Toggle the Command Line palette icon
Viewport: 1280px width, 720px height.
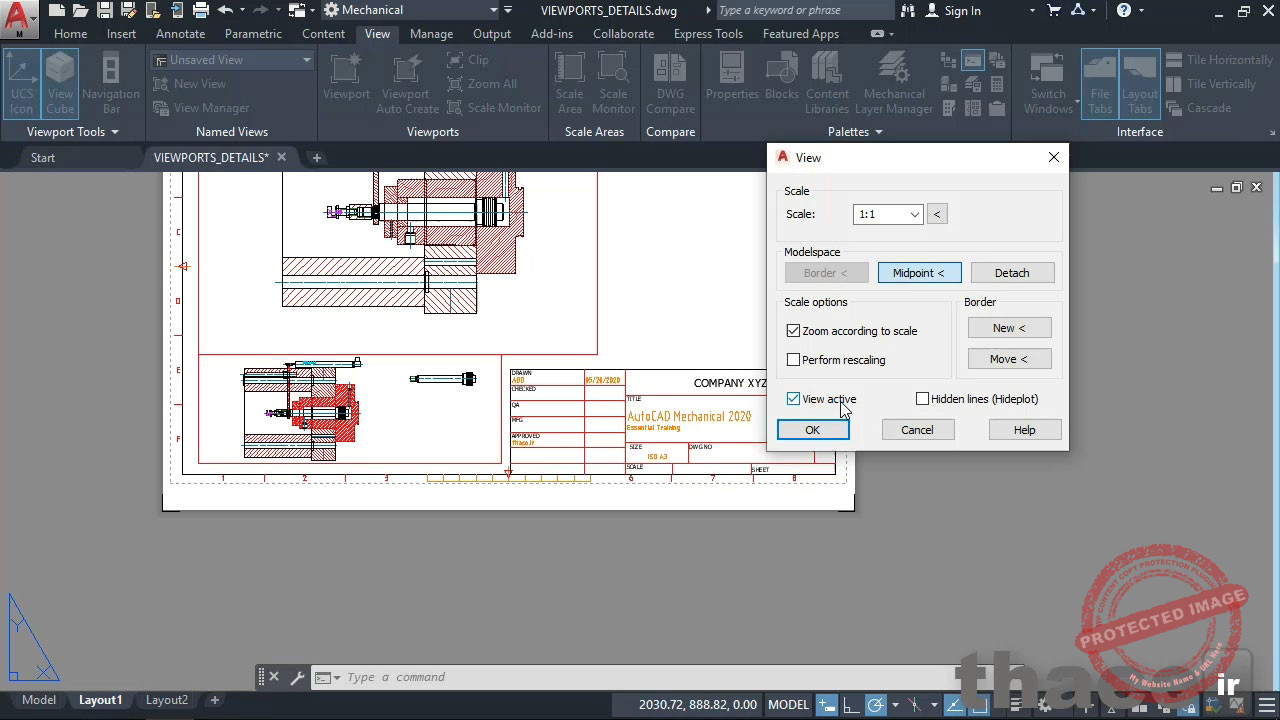point(972,62)
